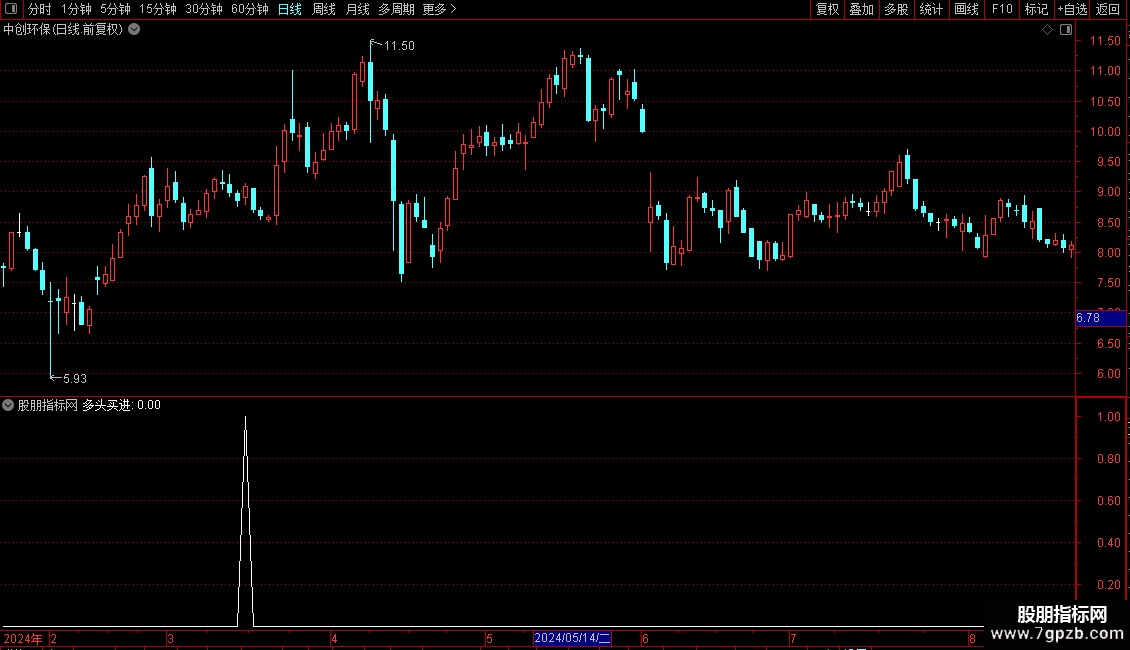Click the 标记 mark button
Image resolution: width=1130 pixels, height=650 pixels.
coord(1036,9)
